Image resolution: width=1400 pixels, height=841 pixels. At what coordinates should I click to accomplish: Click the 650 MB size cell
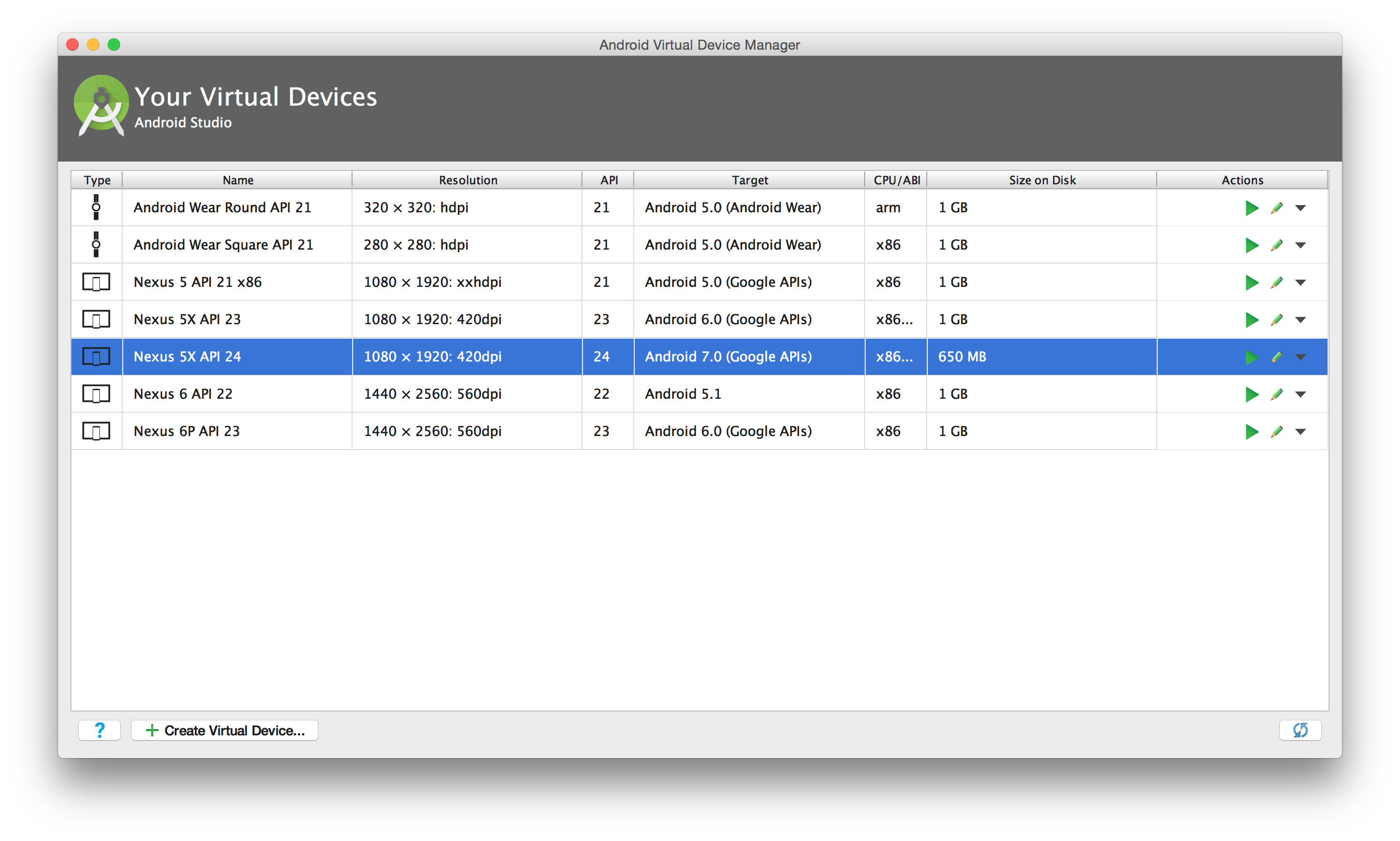click(x=1042, y=357)
